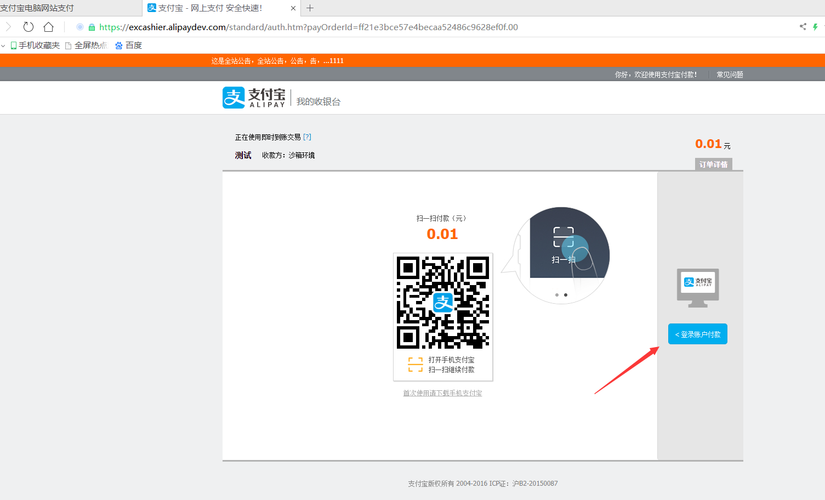Click the computer monitor Alipay icon
The image size is (825, 500).
(x=698, y=288)
